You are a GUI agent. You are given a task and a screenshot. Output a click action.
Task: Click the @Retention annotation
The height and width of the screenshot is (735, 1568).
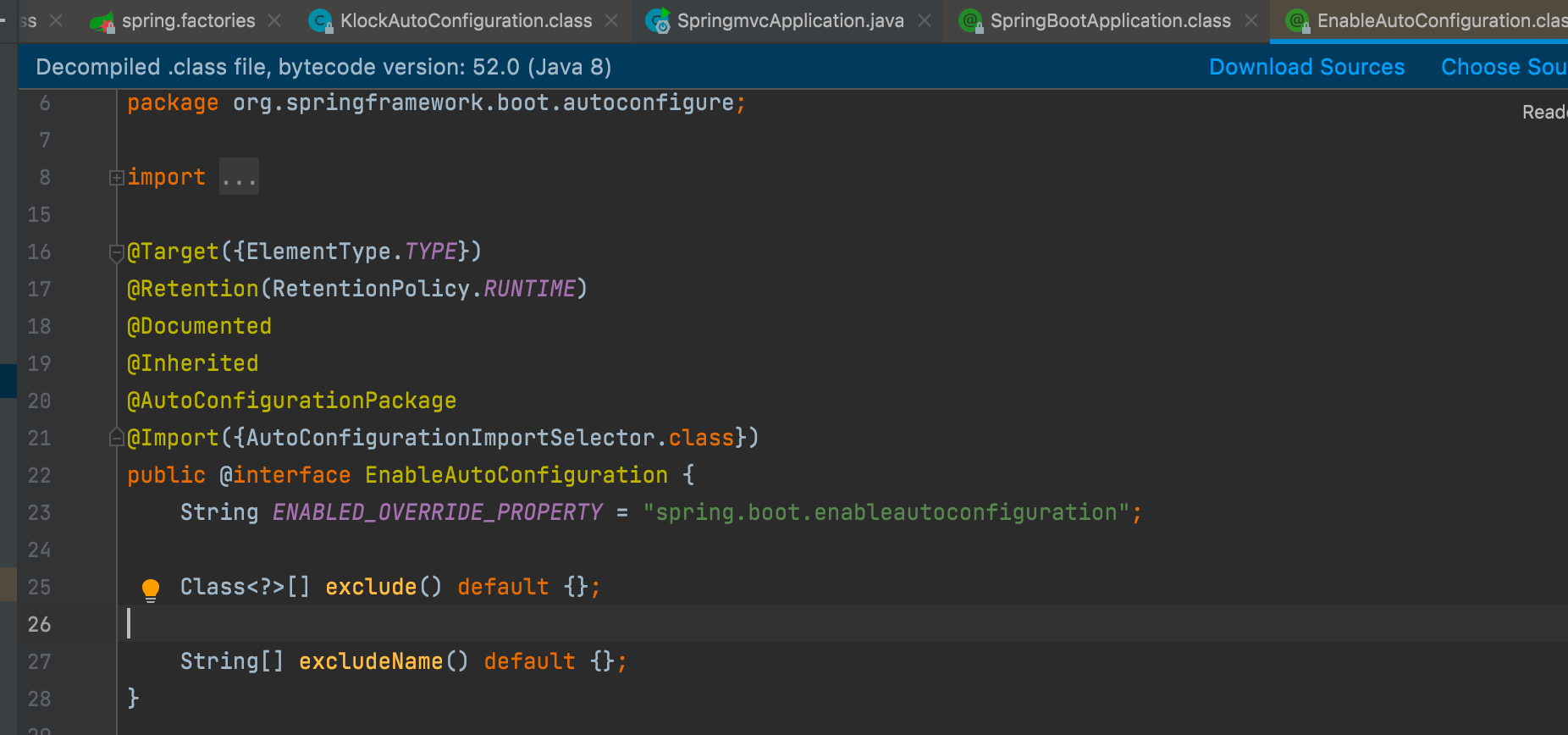192,289
